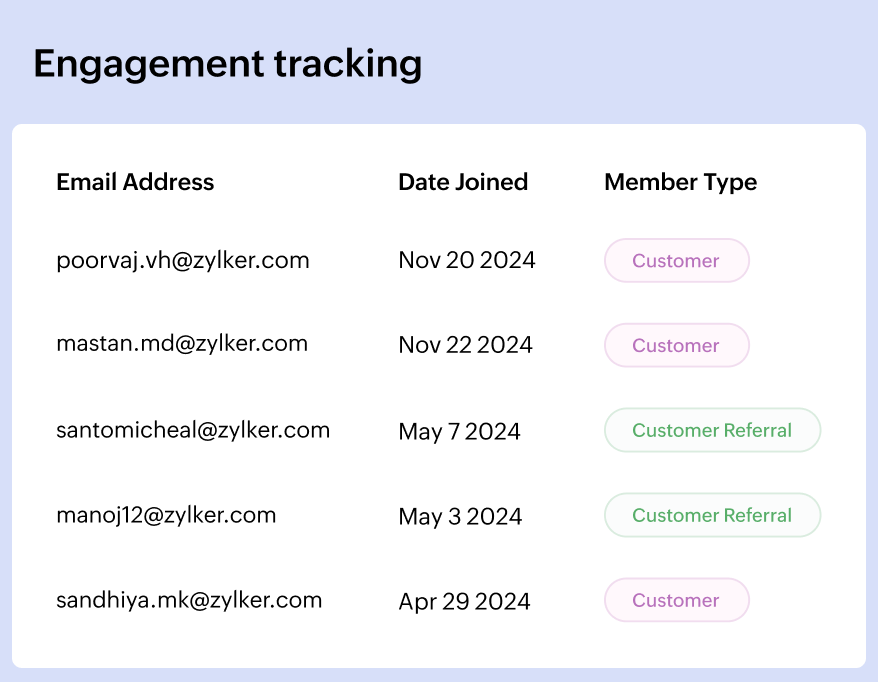878x682 pixels.
Task: Click the Member Type column header
Action: 680,182
